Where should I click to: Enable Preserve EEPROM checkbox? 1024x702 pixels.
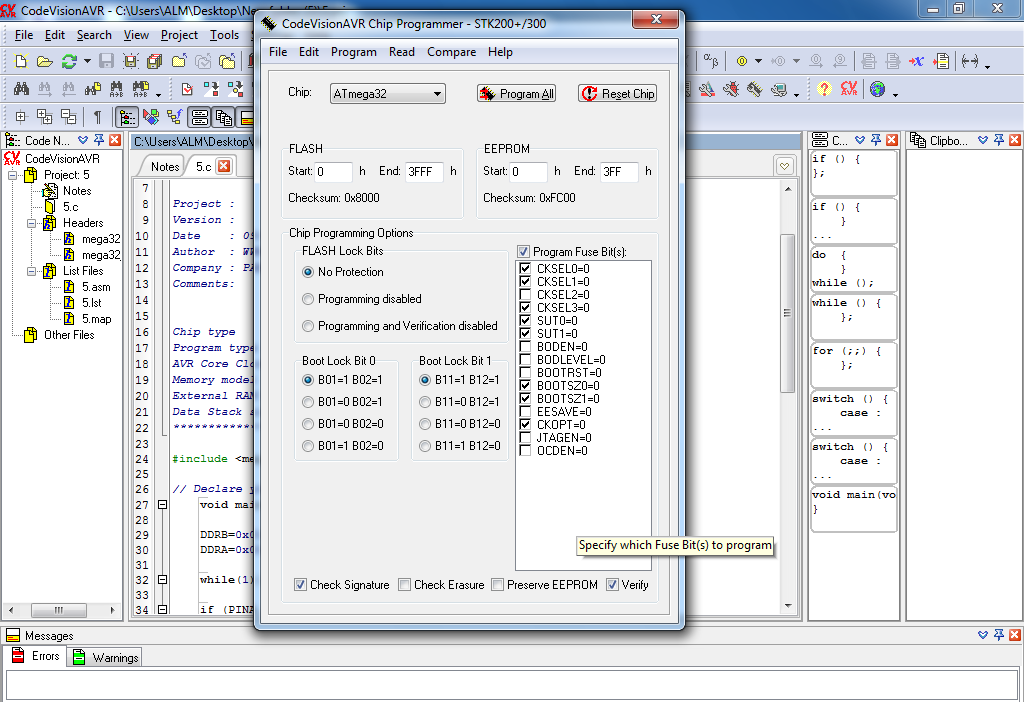tap(498, 584)
